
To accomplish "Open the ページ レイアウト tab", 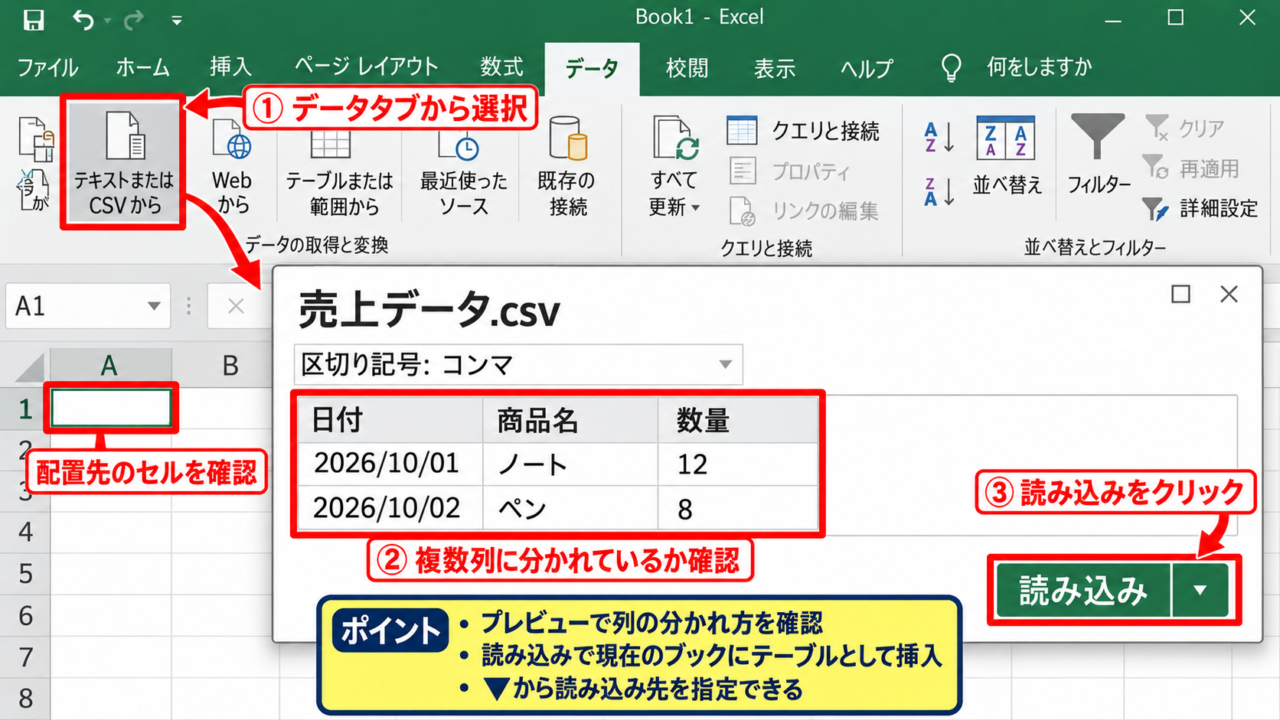I will coord(365,68).
